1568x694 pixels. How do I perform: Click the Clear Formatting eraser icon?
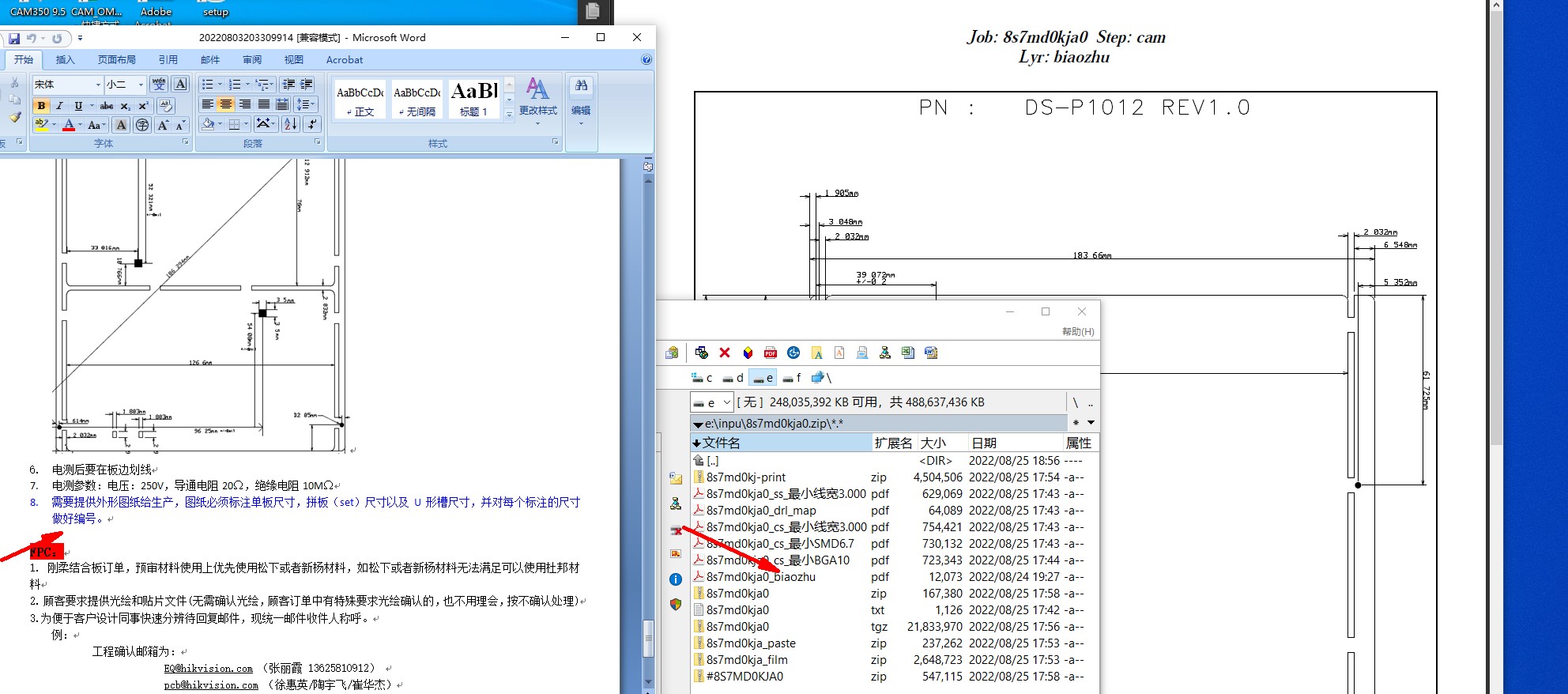pos(166,105)
